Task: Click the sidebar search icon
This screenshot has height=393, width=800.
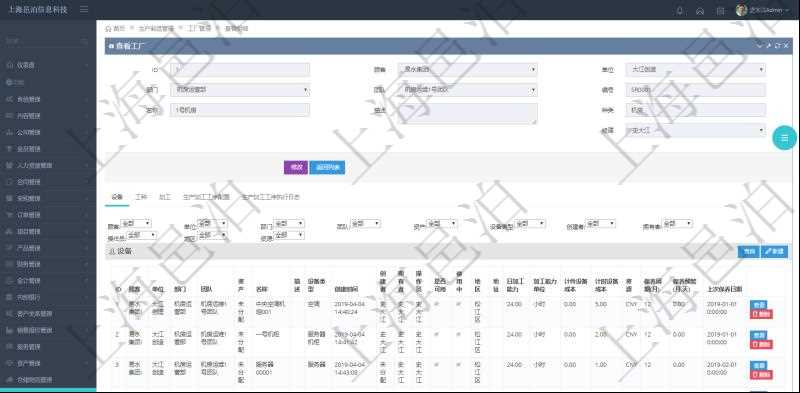Action: pyautogui.click(x=85, y=40)
